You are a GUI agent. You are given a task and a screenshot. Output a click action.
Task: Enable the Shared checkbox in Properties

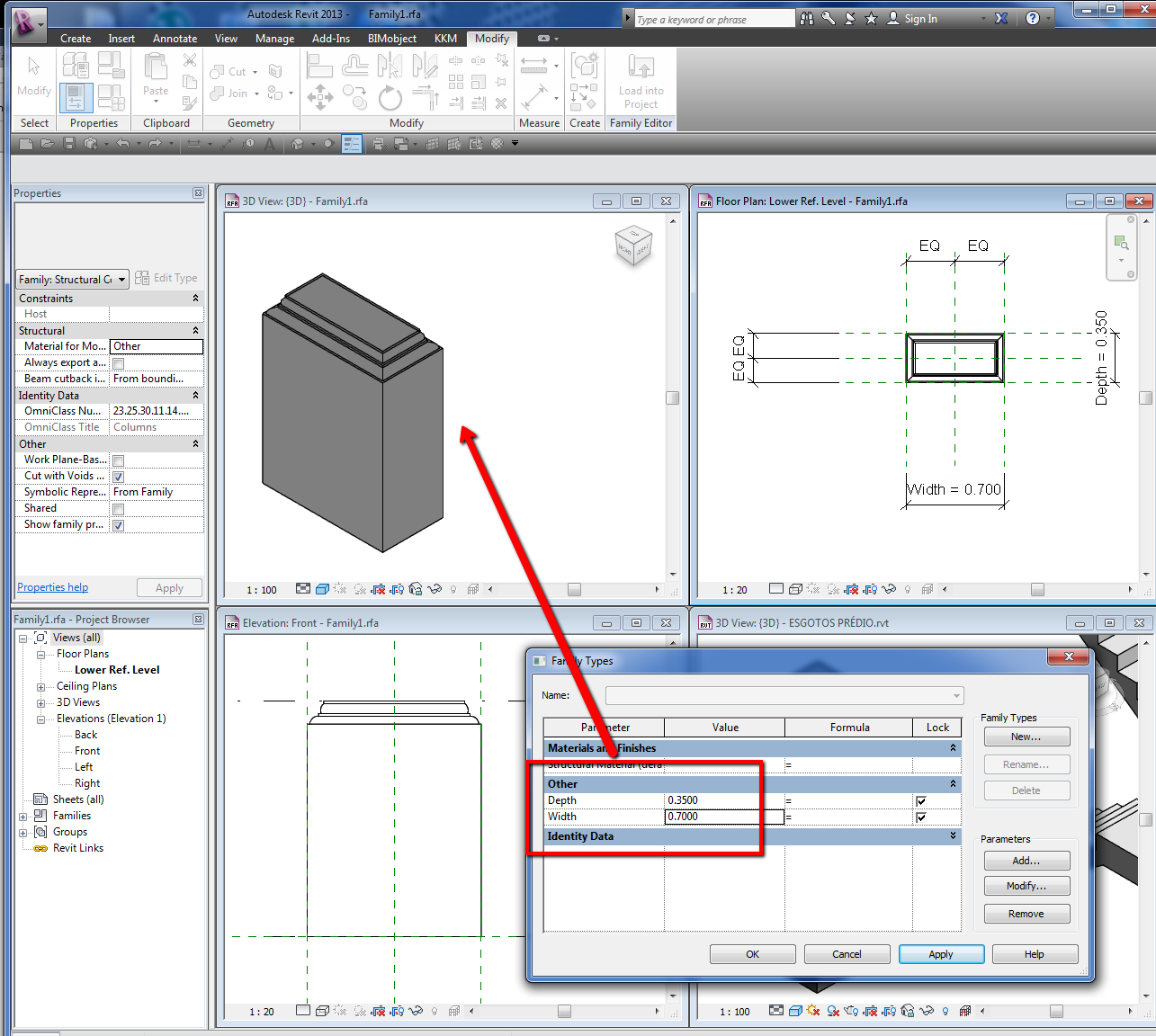point(118,509)
